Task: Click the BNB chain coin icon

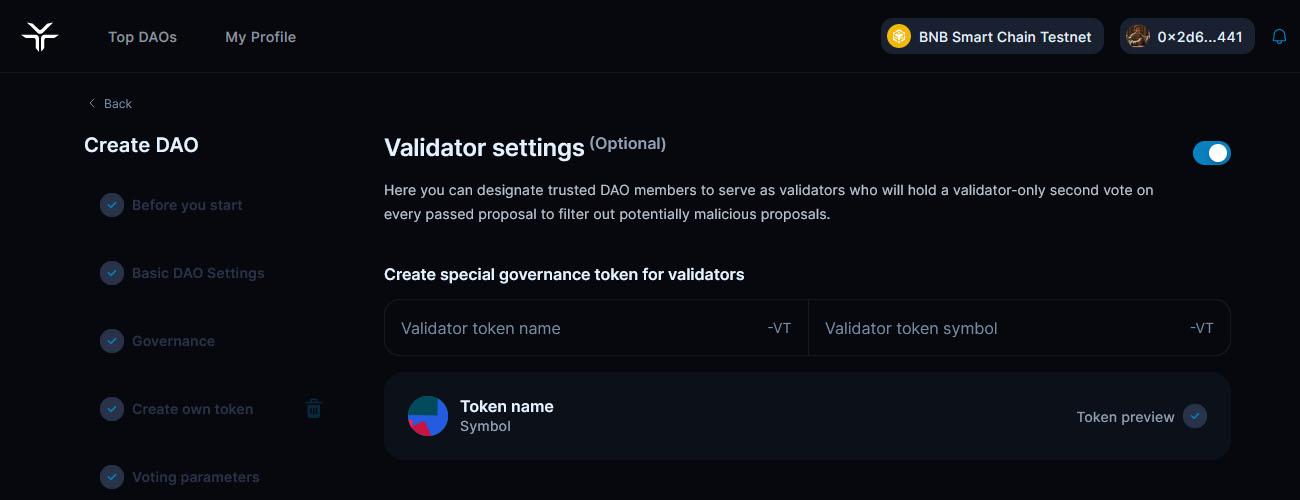Action: [x=899, y=37]
